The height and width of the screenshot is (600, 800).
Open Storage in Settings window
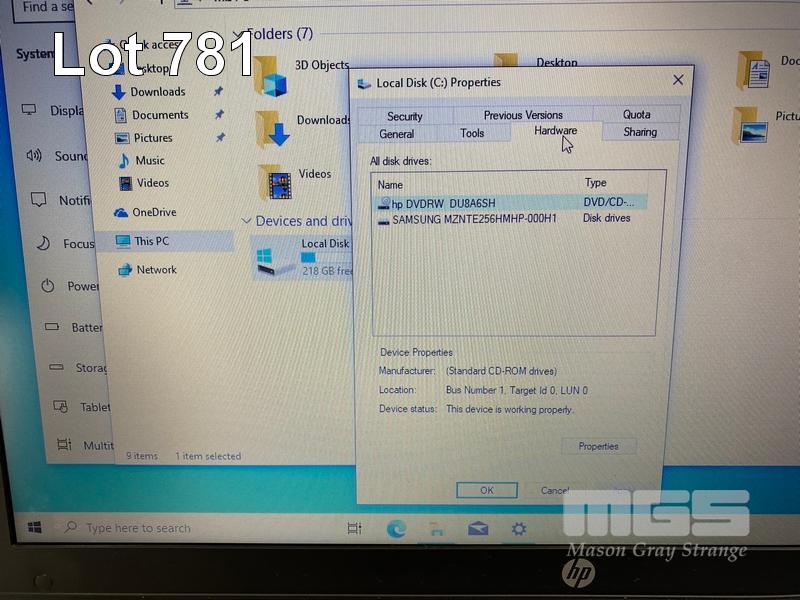tap(77, 367)
